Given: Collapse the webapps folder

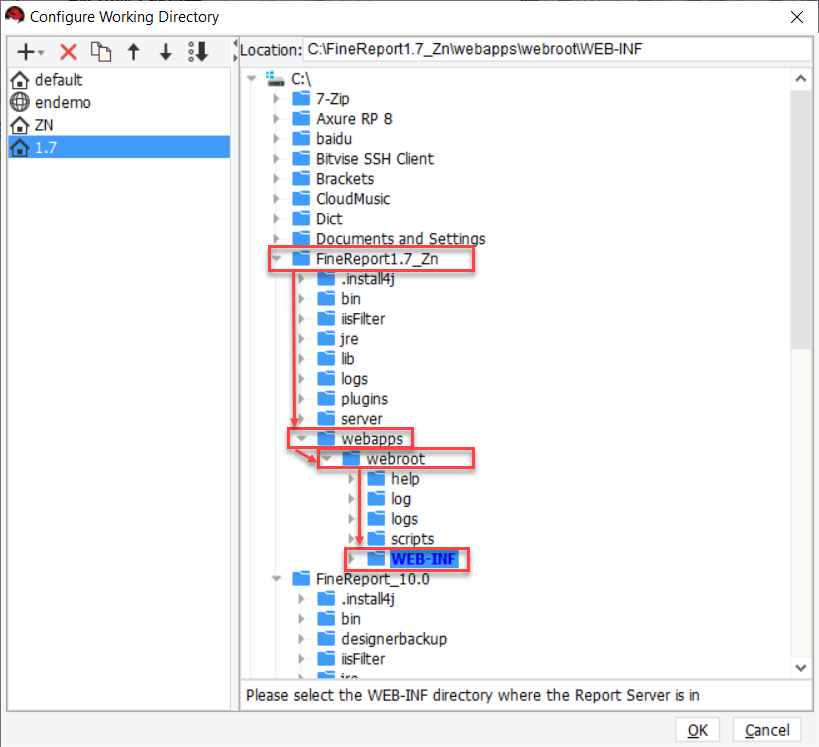Looking at the screenshot, I should 301,438.
